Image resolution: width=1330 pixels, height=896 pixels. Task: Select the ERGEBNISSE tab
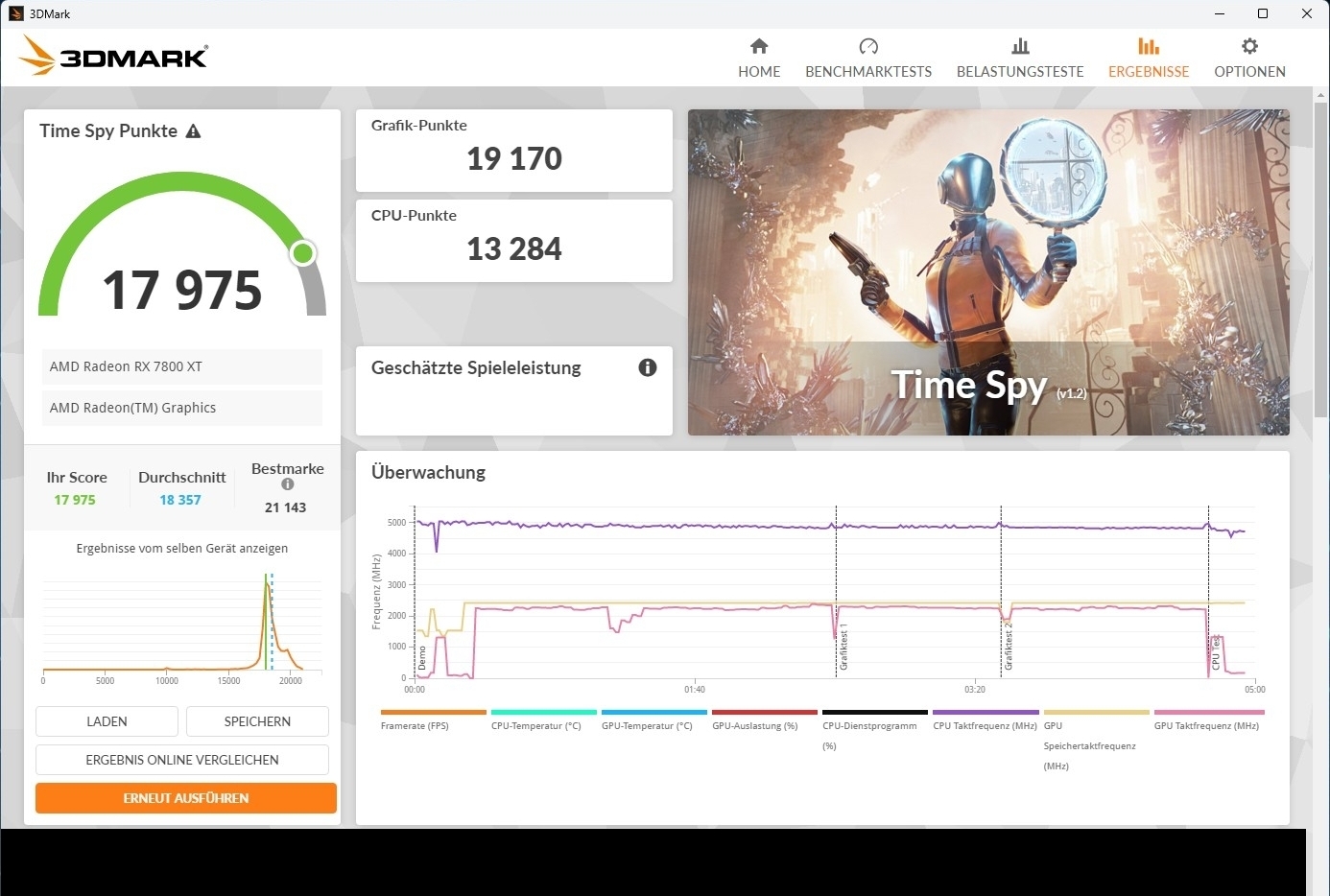1149,59
